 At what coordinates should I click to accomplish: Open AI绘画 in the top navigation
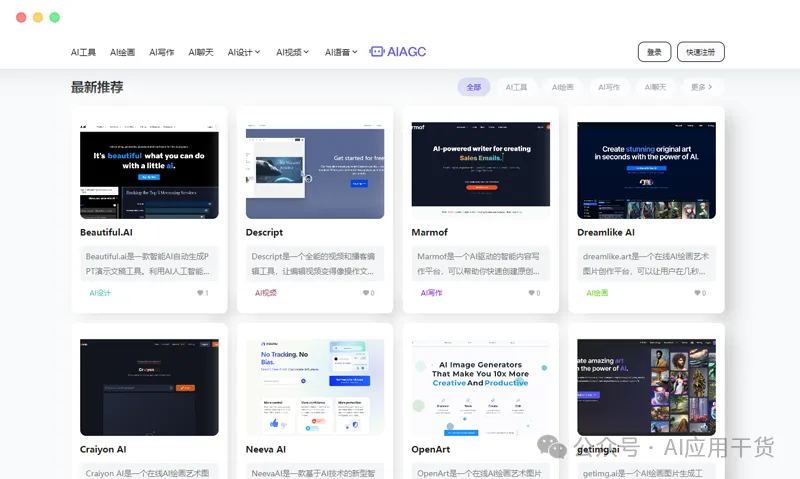[x=122, y=52]
